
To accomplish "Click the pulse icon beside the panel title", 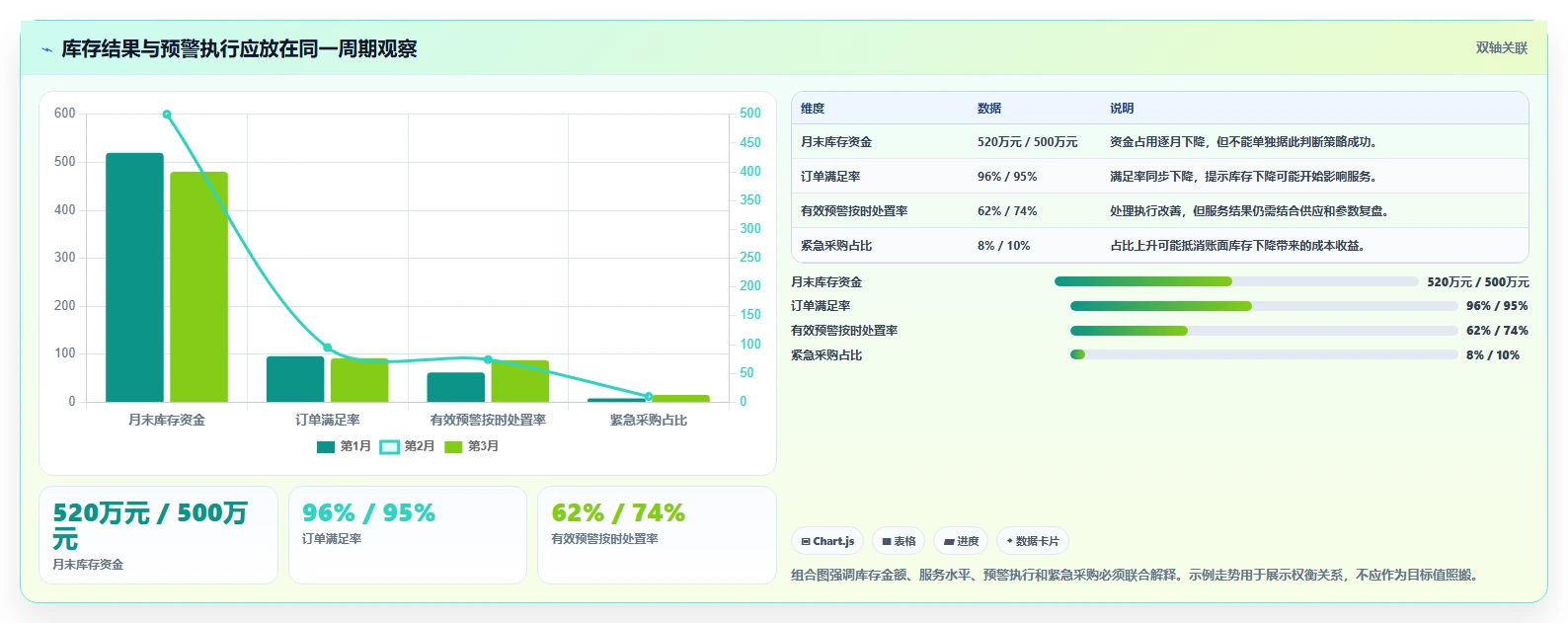I will pyautogui.click(x=46, y=49).
